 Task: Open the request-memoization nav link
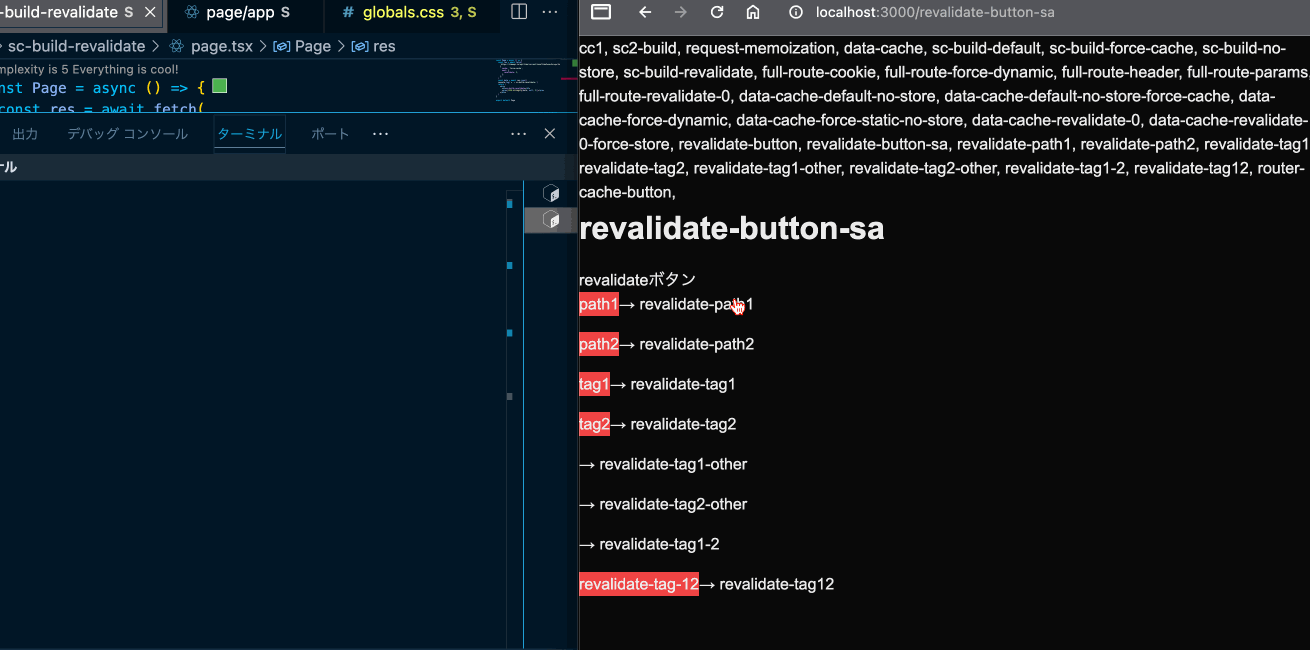[x=760, y=48]
